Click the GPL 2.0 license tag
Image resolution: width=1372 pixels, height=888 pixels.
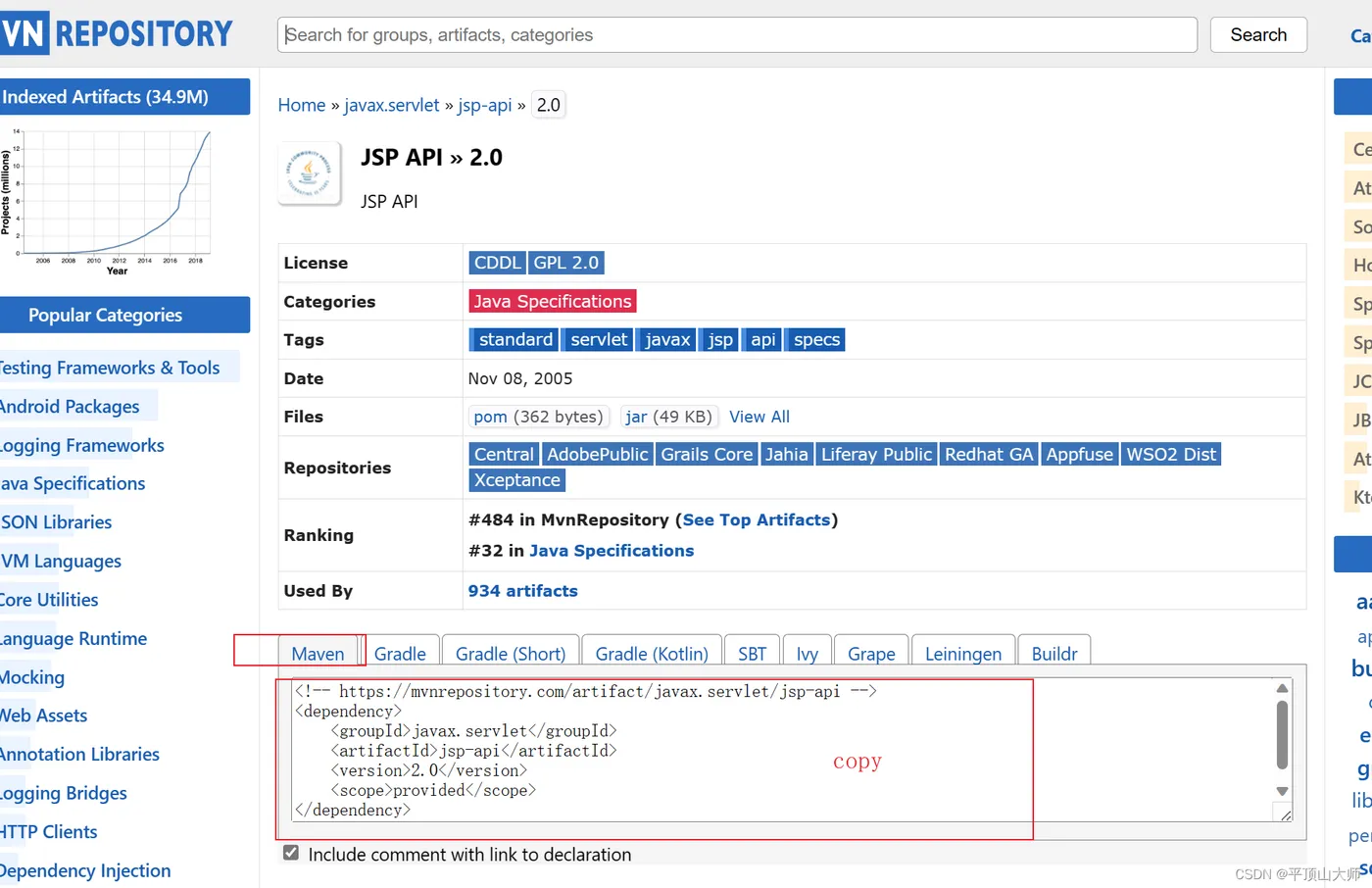(x=566, y=263)
